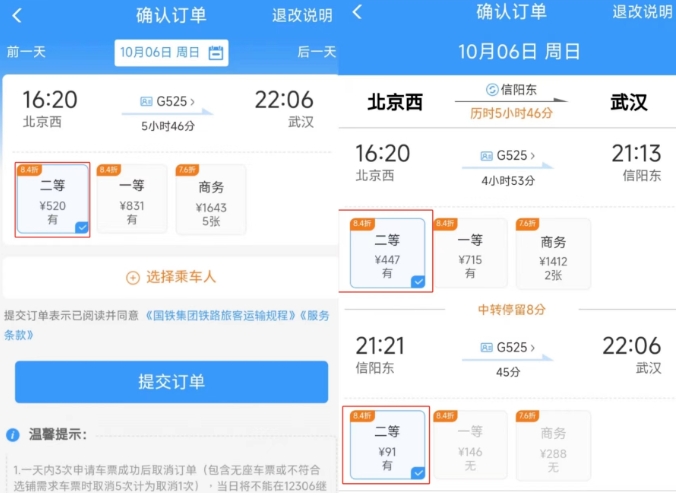Viewport: 676px width, 495px height.
Task: Tap back arrow on left order screen
Action: tap(17, 16)
